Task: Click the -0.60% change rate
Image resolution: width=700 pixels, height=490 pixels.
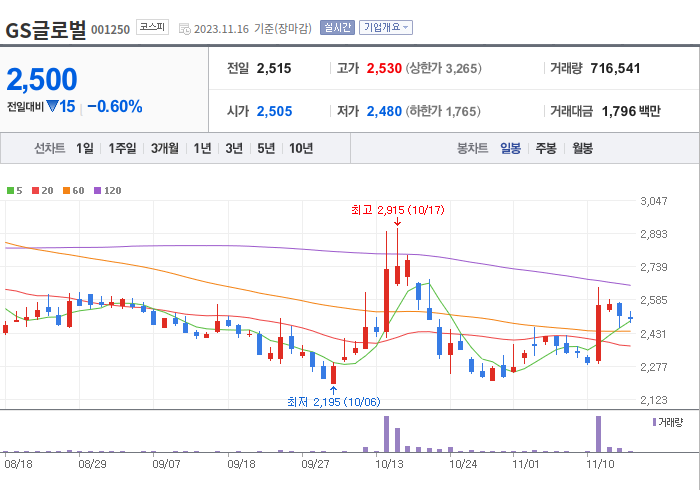Action: 115,106
